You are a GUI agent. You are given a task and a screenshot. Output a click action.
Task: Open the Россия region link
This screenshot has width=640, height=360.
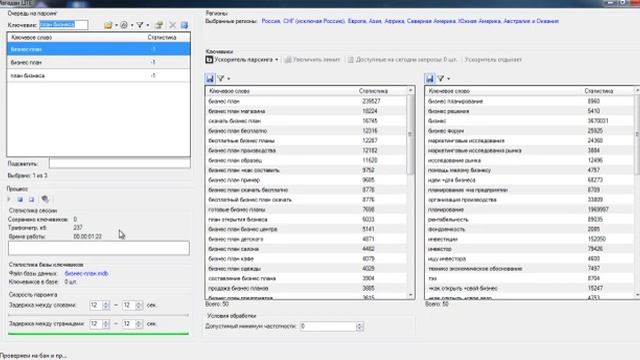pyautogui.click(x=271, y=21)
